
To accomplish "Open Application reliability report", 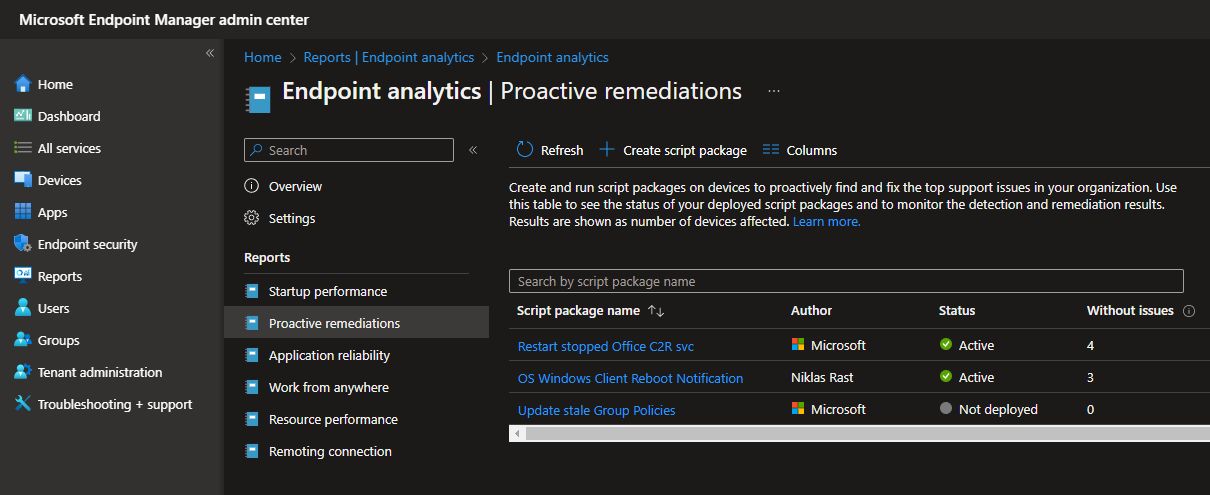I will [x=329, y=356].
